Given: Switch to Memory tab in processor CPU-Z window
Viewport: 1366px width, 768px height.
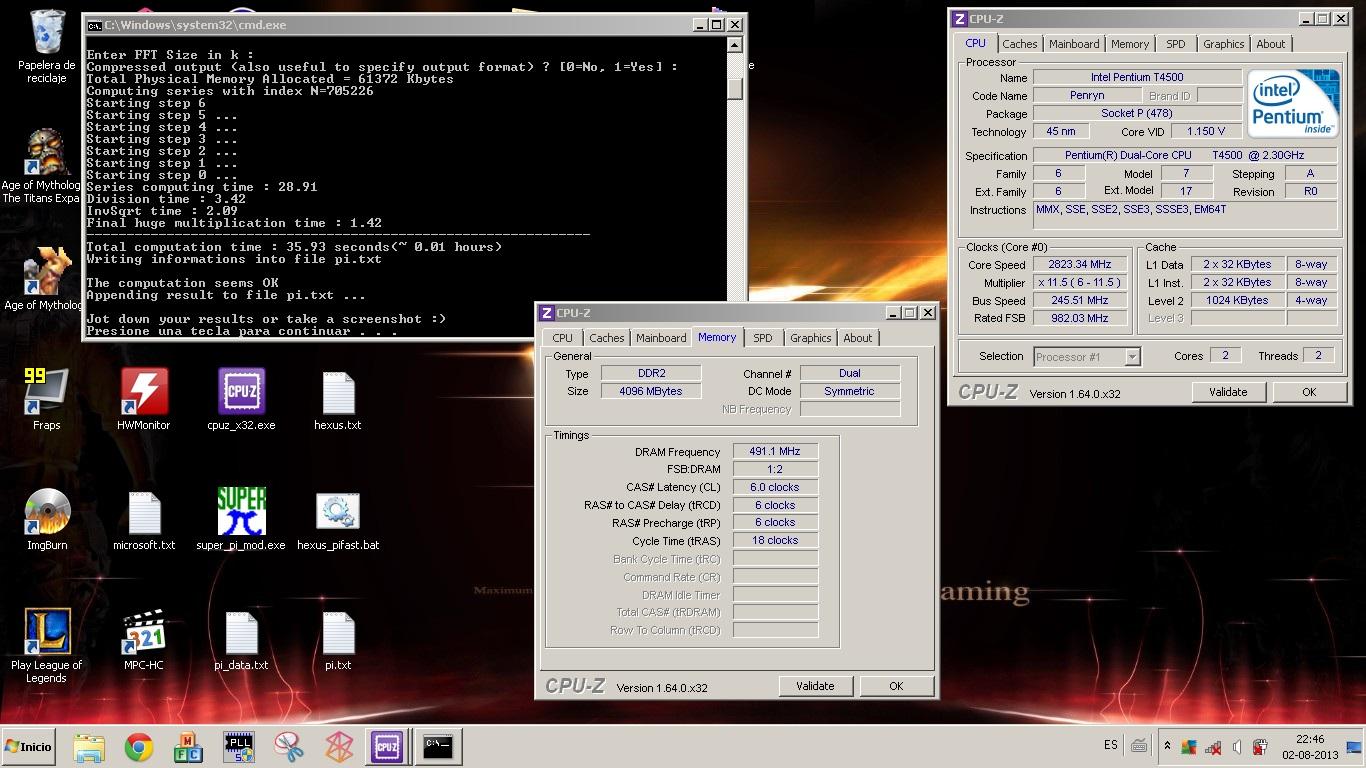Looking at the screenshot, I should (x=1130, y=44).
